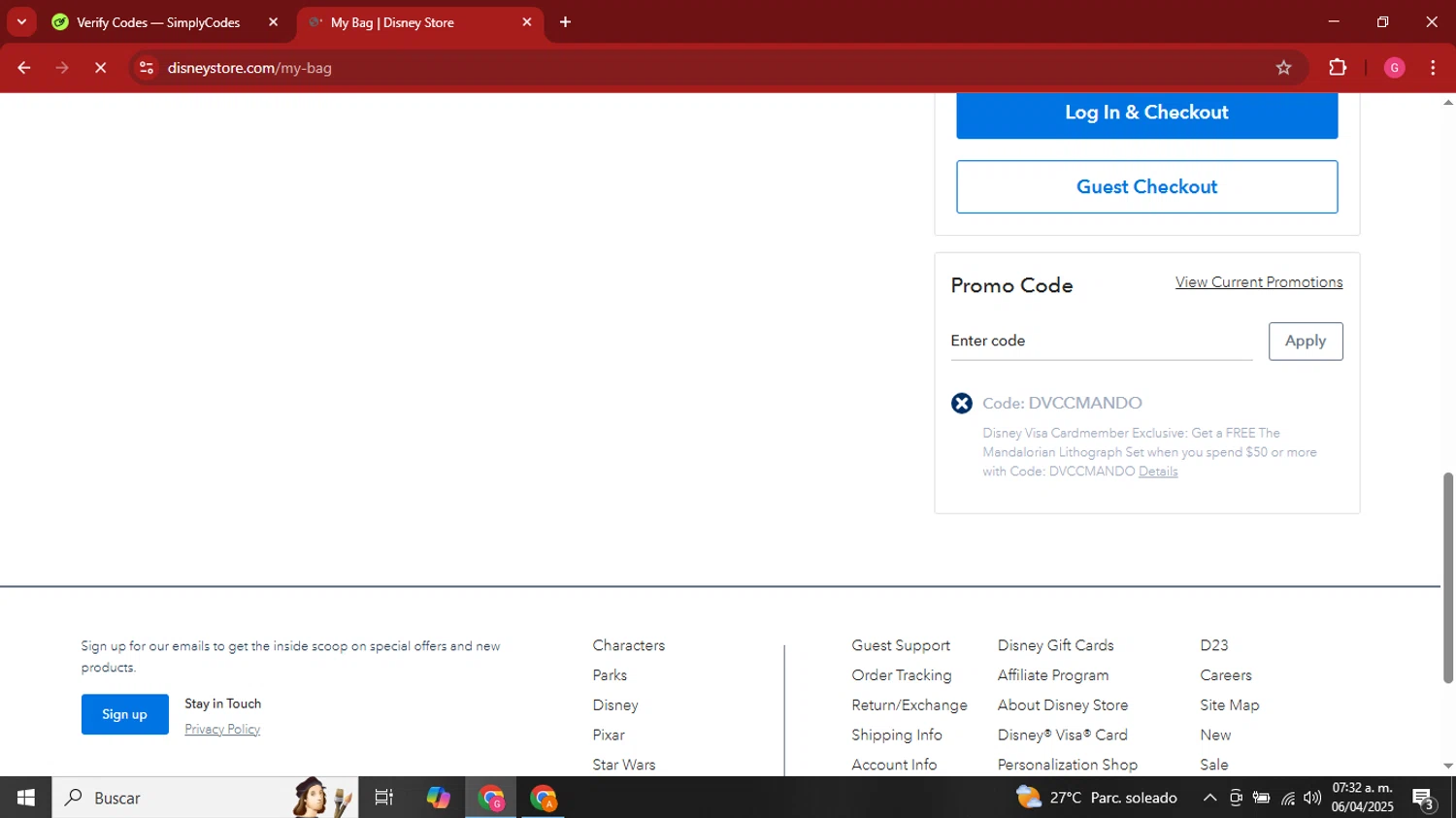Remove the DVCCMANDO promo code X icon
The width and height of the screenshot is (1456, 818).
tap(961, 404)
